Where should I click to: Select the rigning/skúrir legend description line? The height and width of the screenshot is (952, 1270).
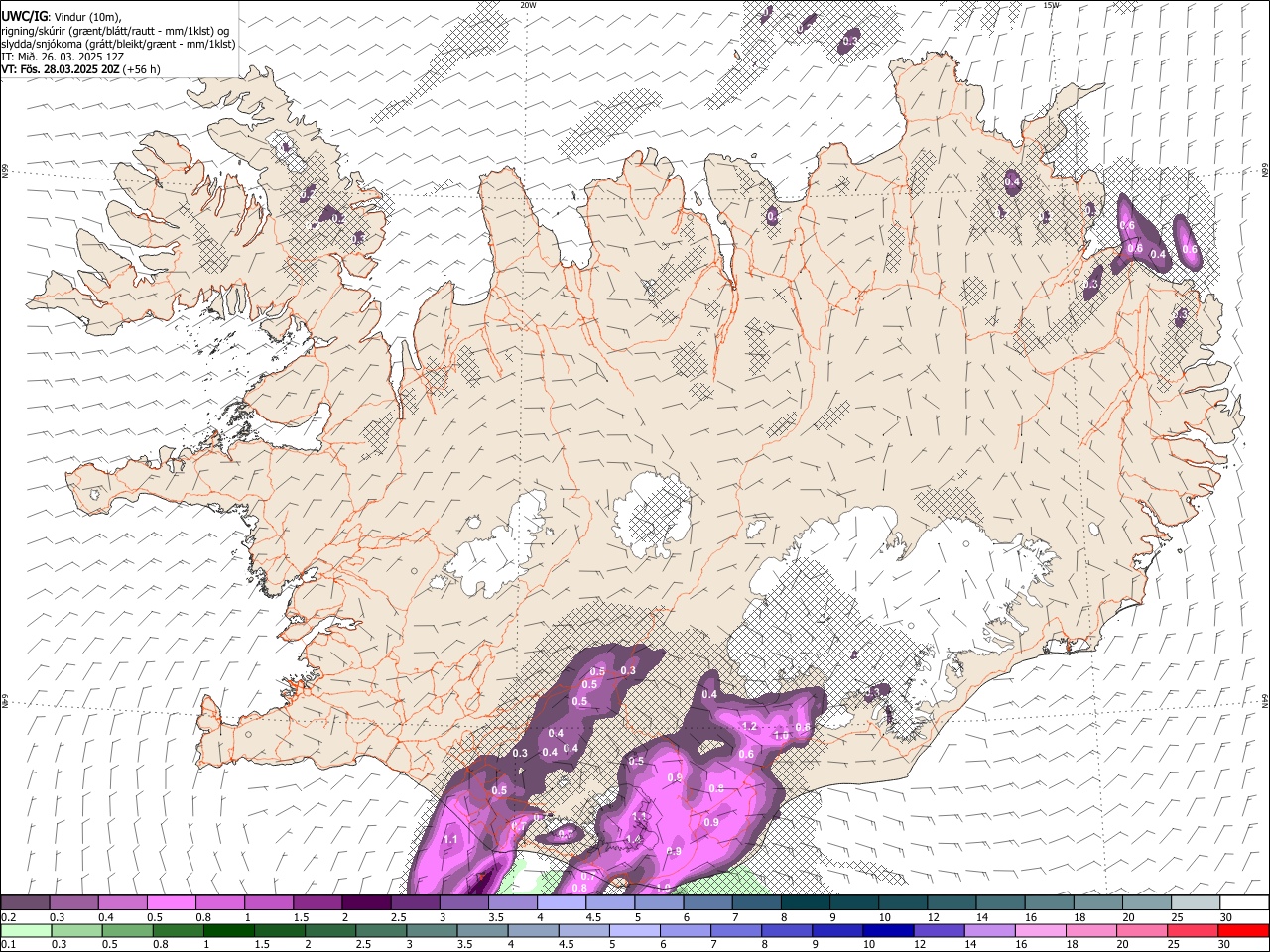click(116, 30)
